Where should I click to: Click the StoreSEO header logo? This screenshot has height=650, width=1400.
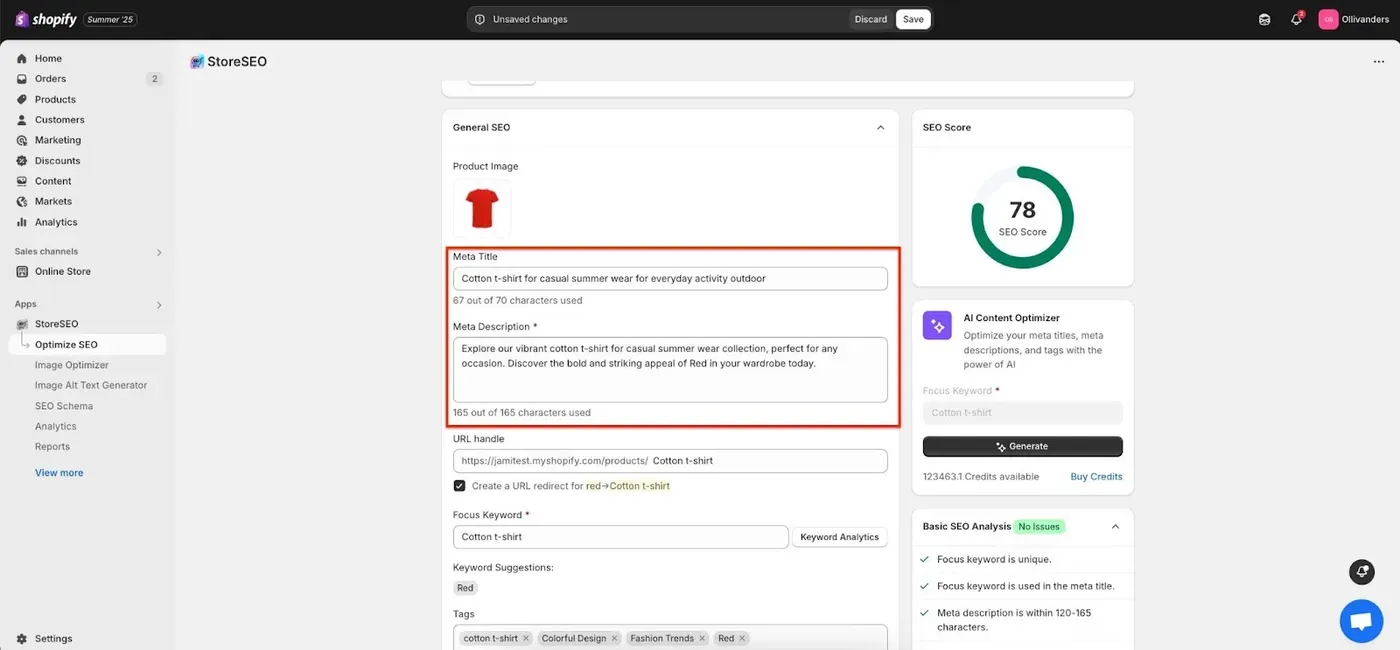pos(197,62)
